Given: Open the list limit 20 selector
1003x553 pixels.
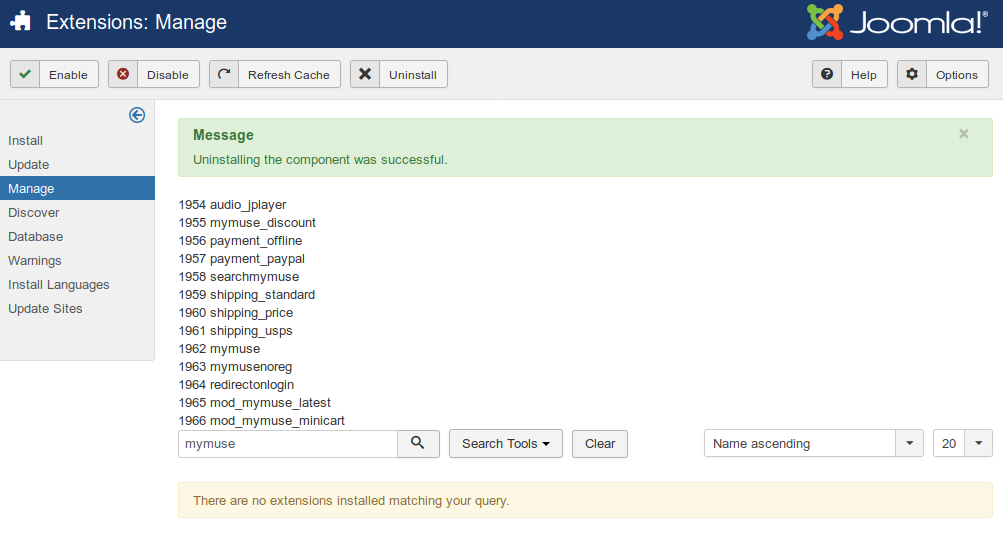Looking at the screenshot, I should 963,443.
